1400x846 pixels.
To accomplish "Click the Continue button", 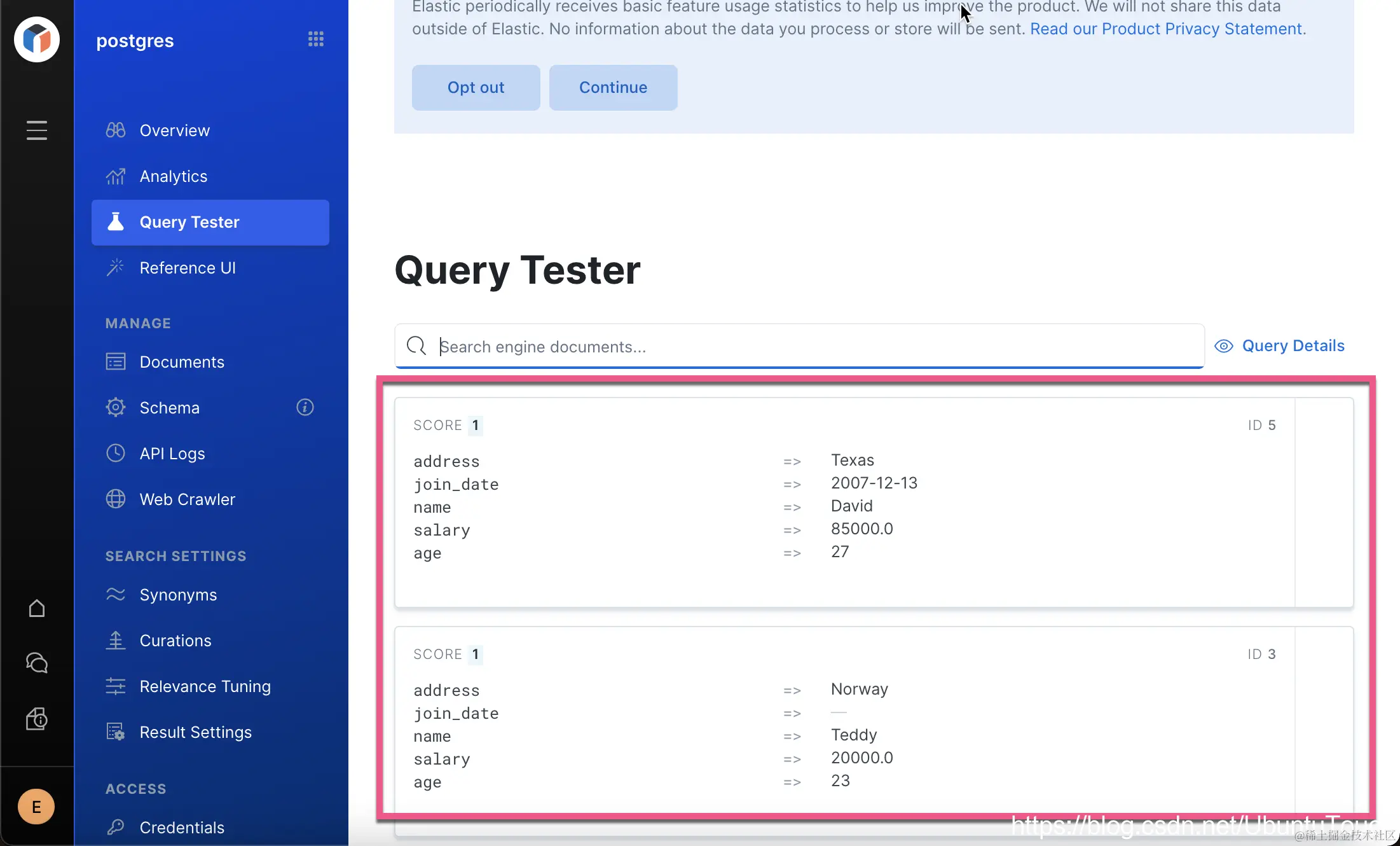I will click(613, 88).
